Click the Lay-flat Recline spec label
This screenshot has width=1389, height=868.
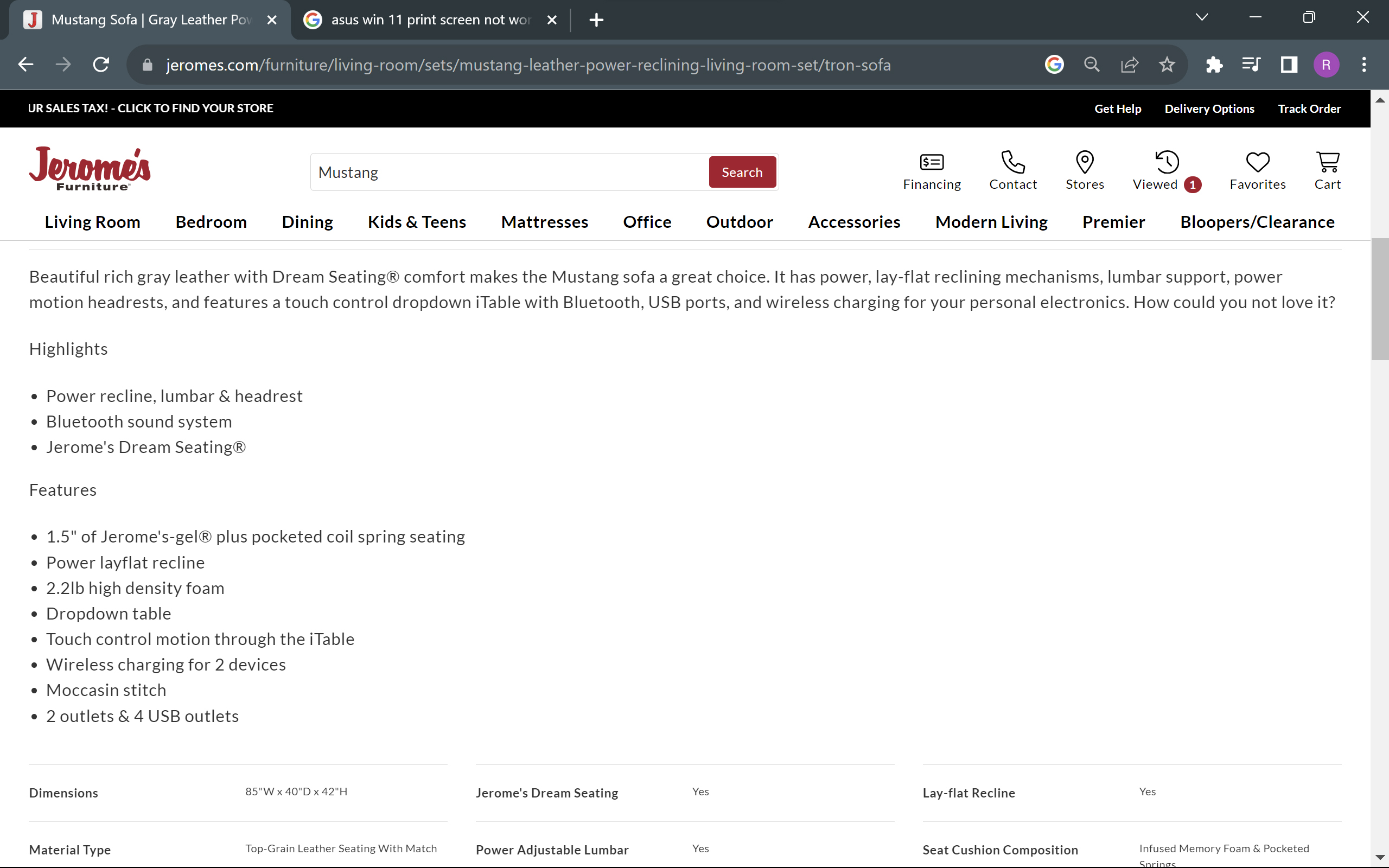pos(969,793)
